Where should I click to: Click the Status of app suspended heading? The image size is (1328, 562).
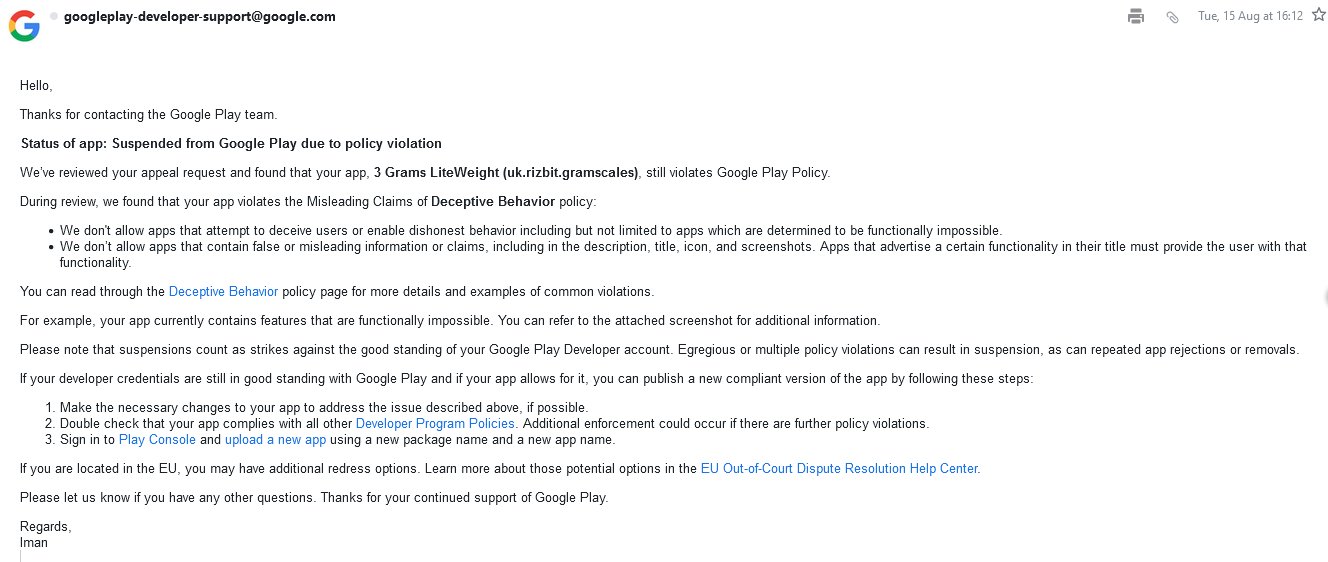(x=231, y=144)
